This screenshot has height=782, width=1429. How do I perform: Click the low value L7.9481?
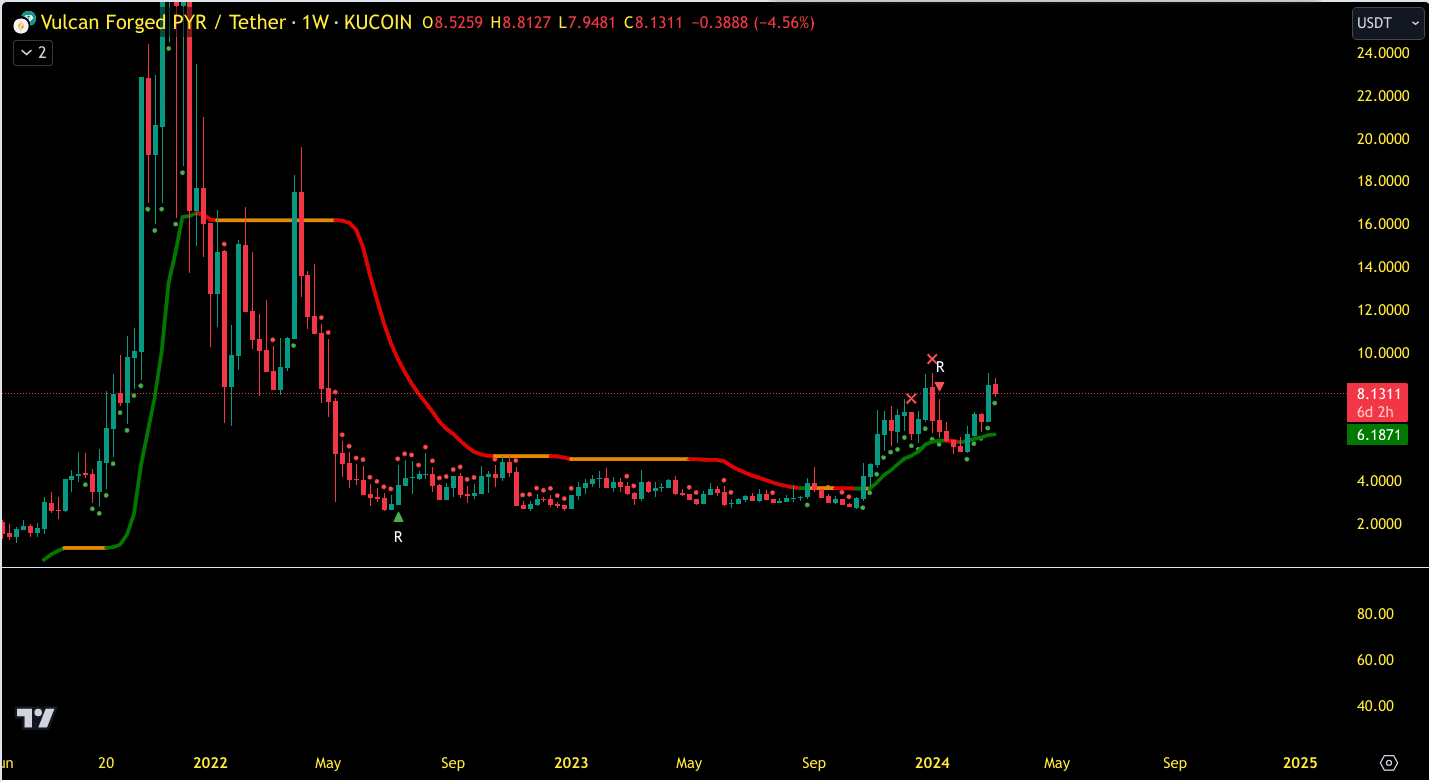pos(587,22)
